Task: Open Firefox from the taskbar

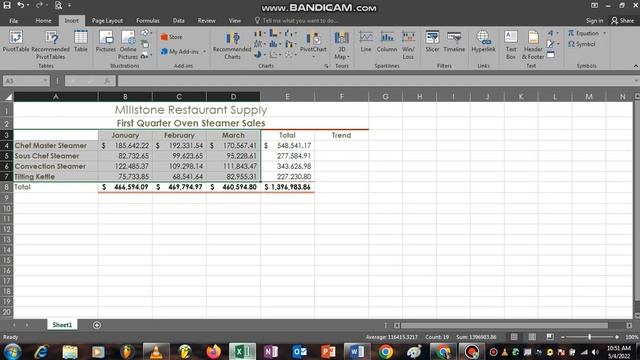Action: 213,351
